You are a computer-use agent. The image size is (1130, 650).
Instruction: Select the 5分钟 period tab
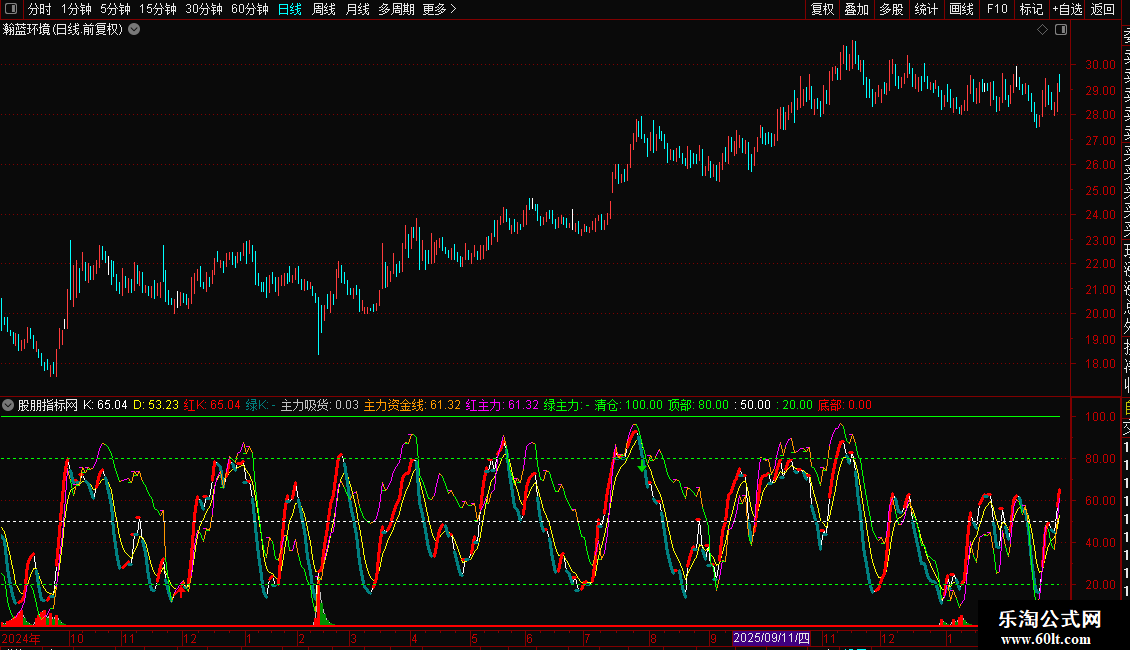click(115, 9)
